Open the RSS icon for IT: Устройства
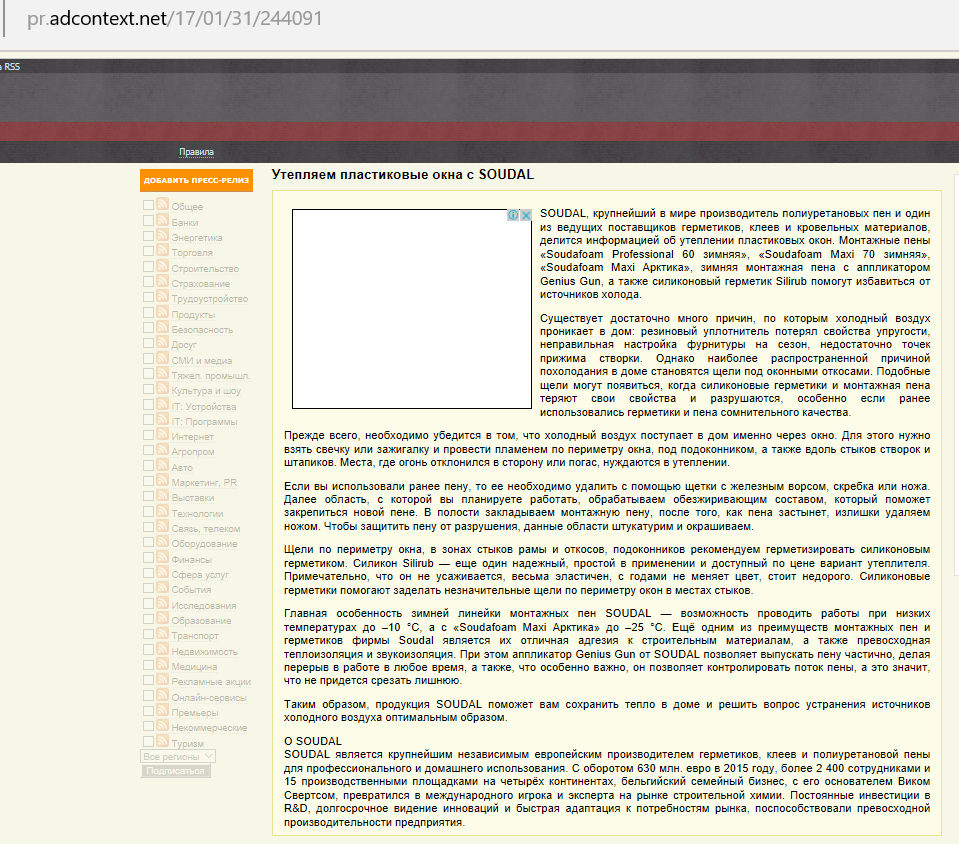 coord(162,404)
